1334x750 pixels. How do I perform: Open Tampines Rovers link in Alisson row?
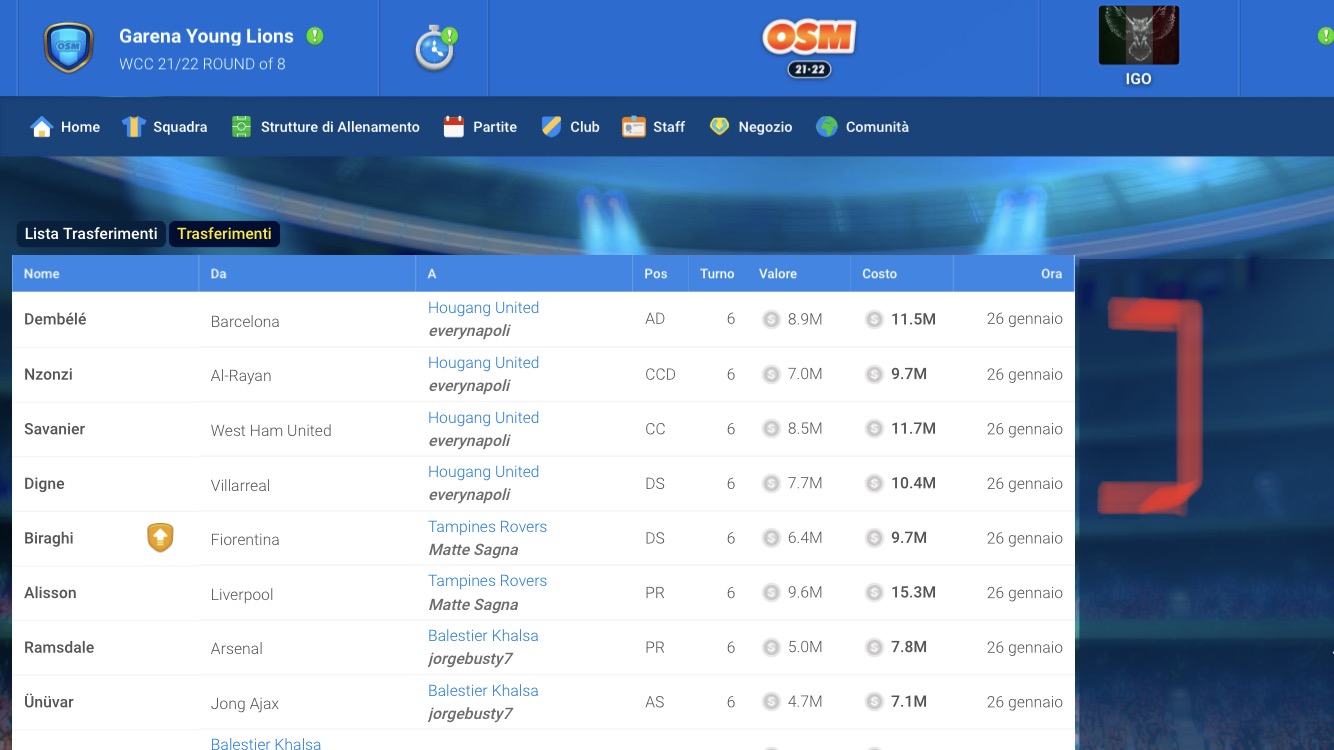tap(487, 581)
